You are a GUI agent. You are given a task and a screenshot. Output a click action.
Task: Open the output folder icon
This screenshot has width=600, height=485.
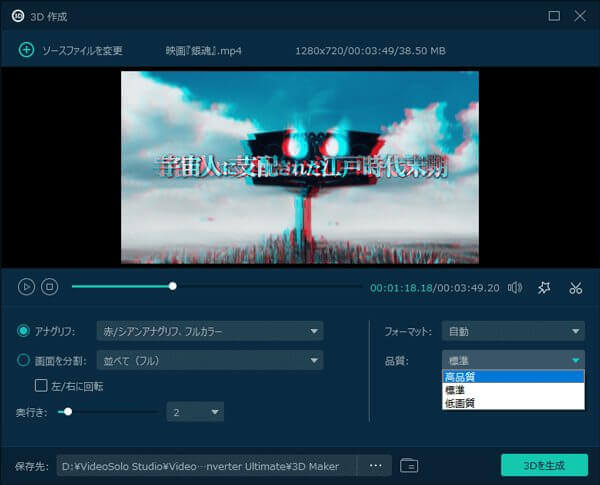tap(409, 466)
